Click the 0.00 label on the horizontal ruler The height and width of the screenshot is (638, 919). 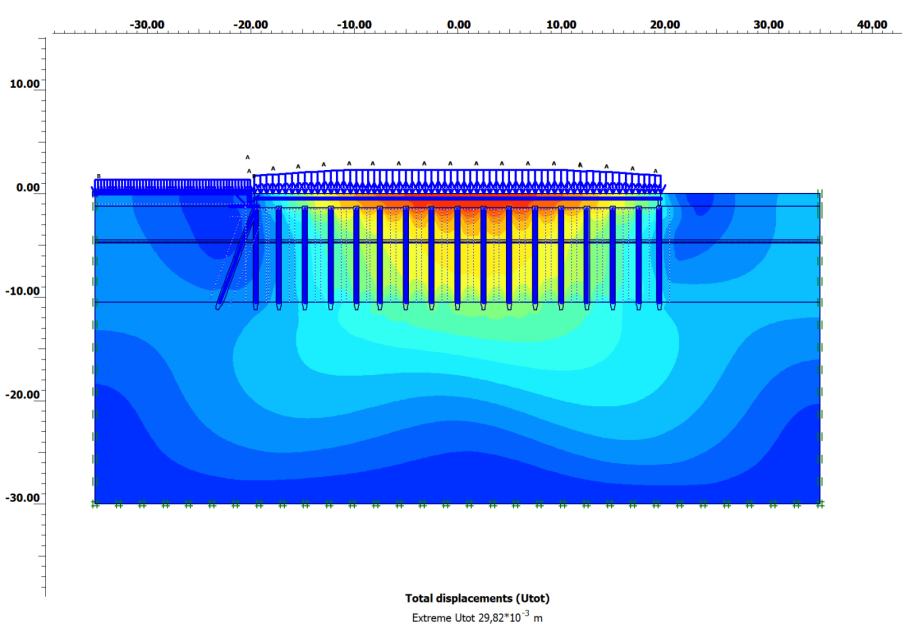tap(458, 25)
